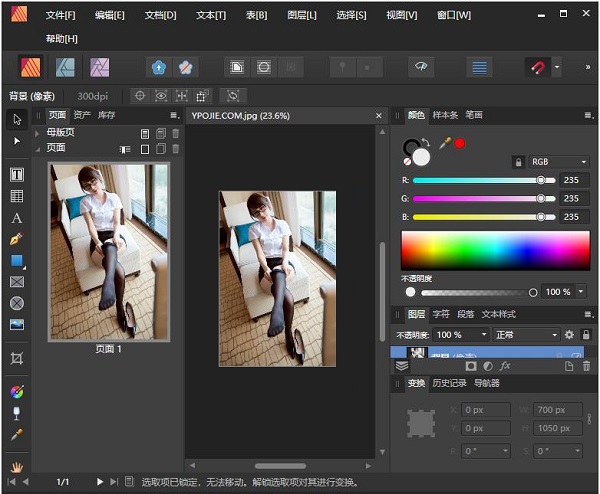Viewport: 600px width, 494px height.
Task: Toggle the layer lock padlock in Layers
Action: coord(586,335)
